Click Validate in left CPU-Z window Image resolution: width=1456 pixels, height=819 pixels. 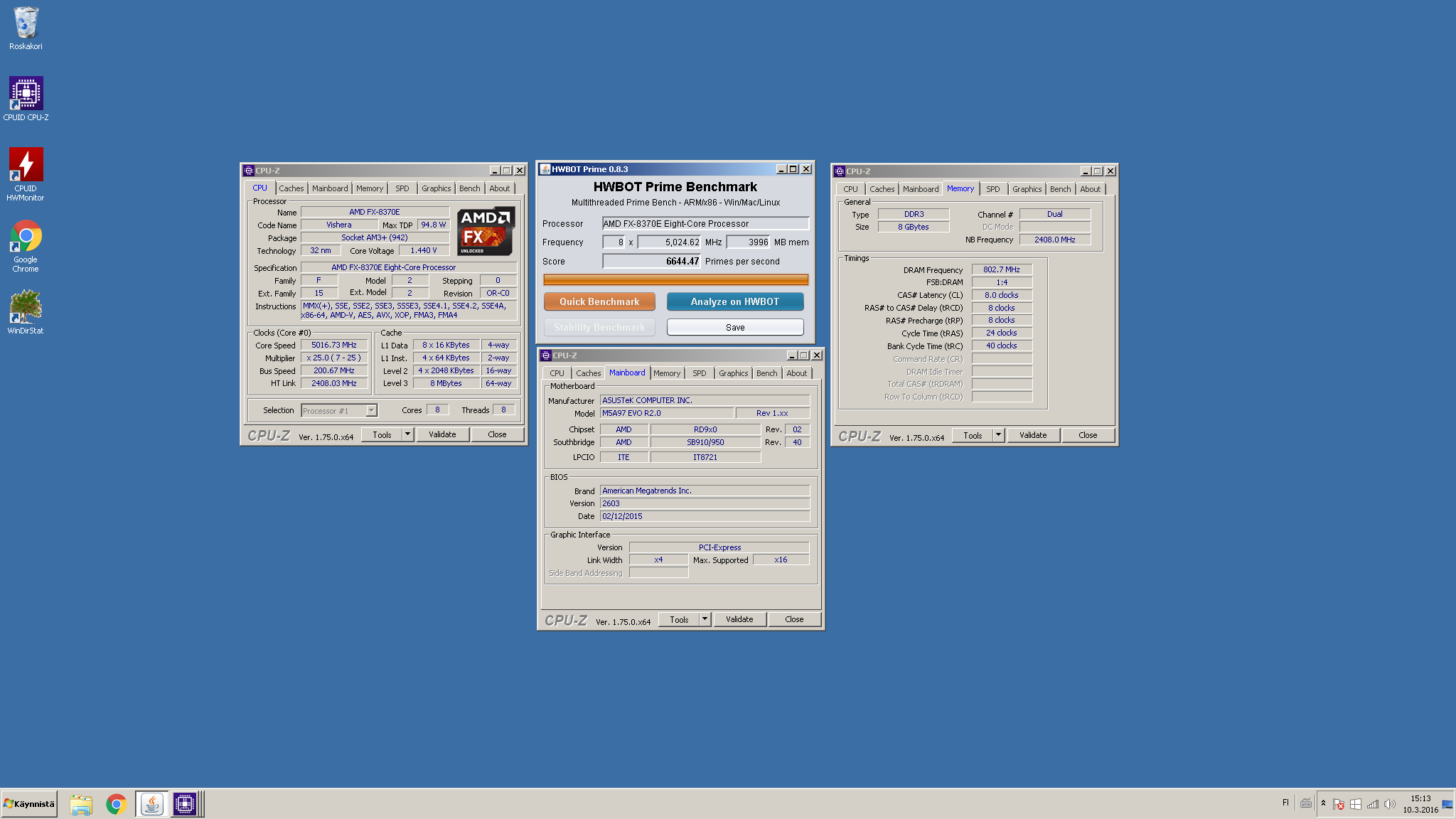(442, 434)
